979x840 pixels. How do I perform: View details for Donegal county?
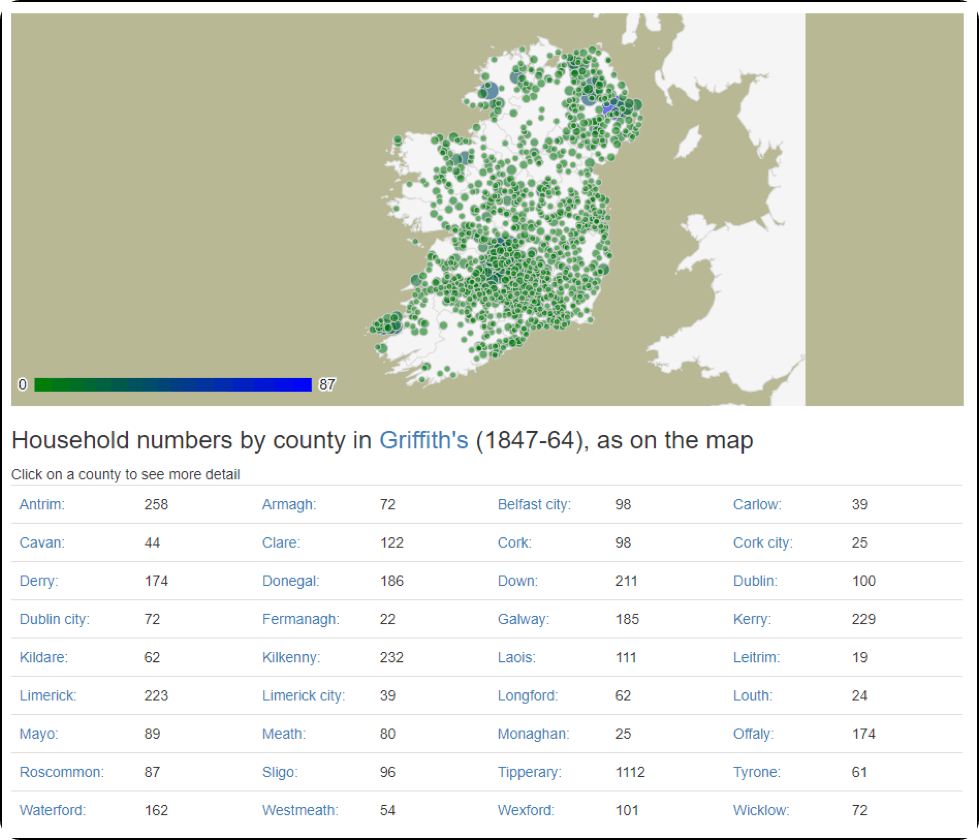290,581
